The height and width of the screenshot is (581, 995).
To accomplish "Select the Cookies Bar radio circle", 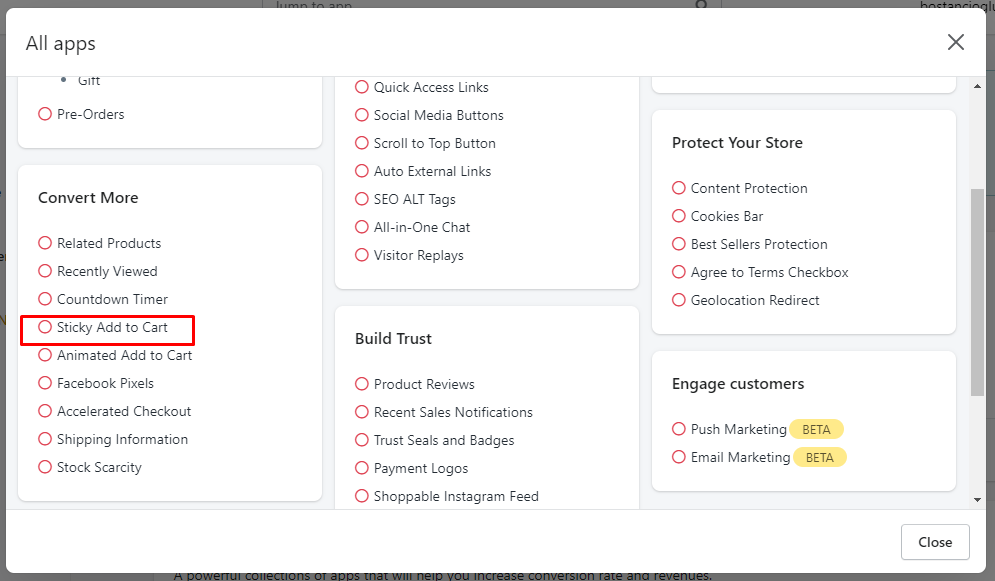I will tap(679, 216).
